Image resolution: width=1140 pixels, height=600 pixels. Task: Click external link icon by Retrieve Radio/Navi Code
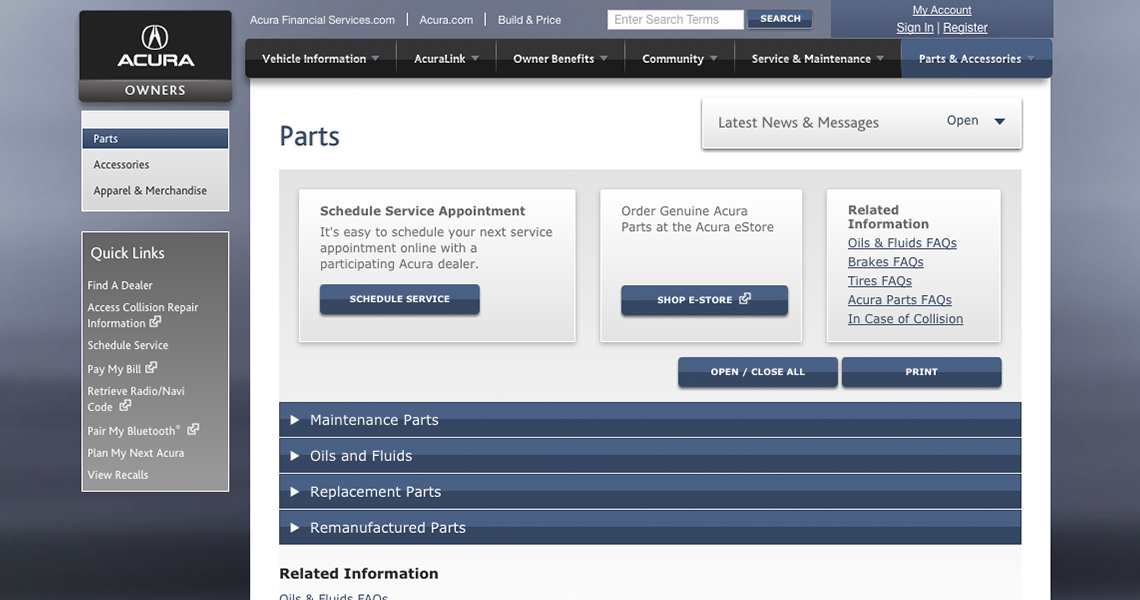pos(125,406)
